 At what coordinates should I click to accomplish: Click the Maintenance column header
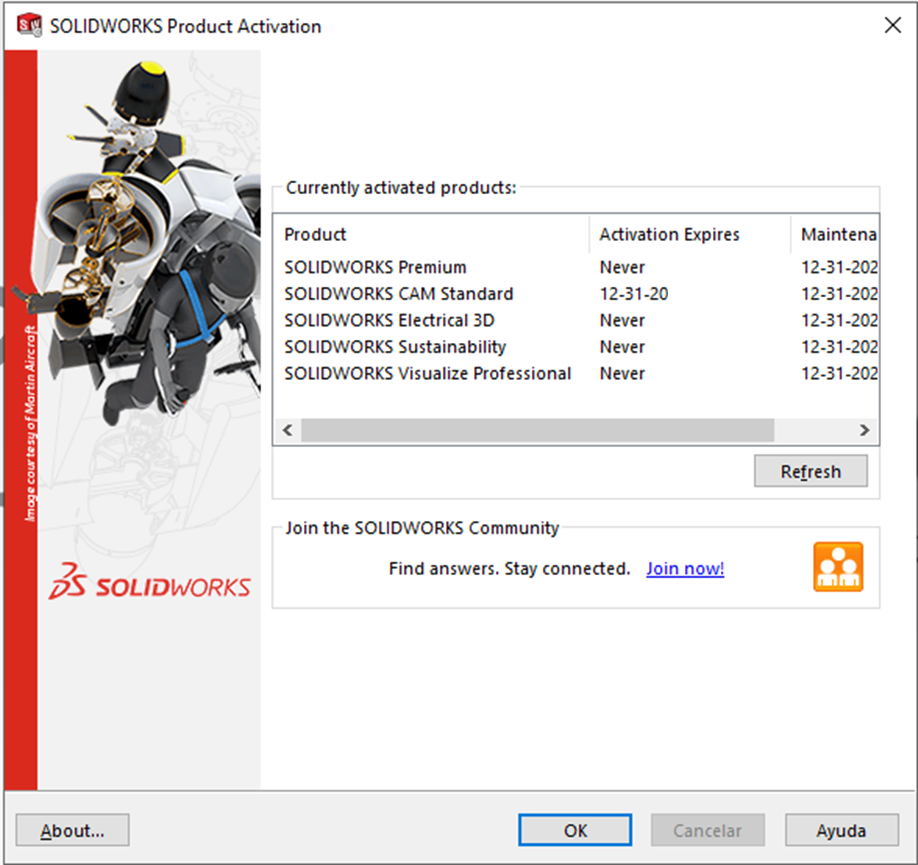click(834, 234)
